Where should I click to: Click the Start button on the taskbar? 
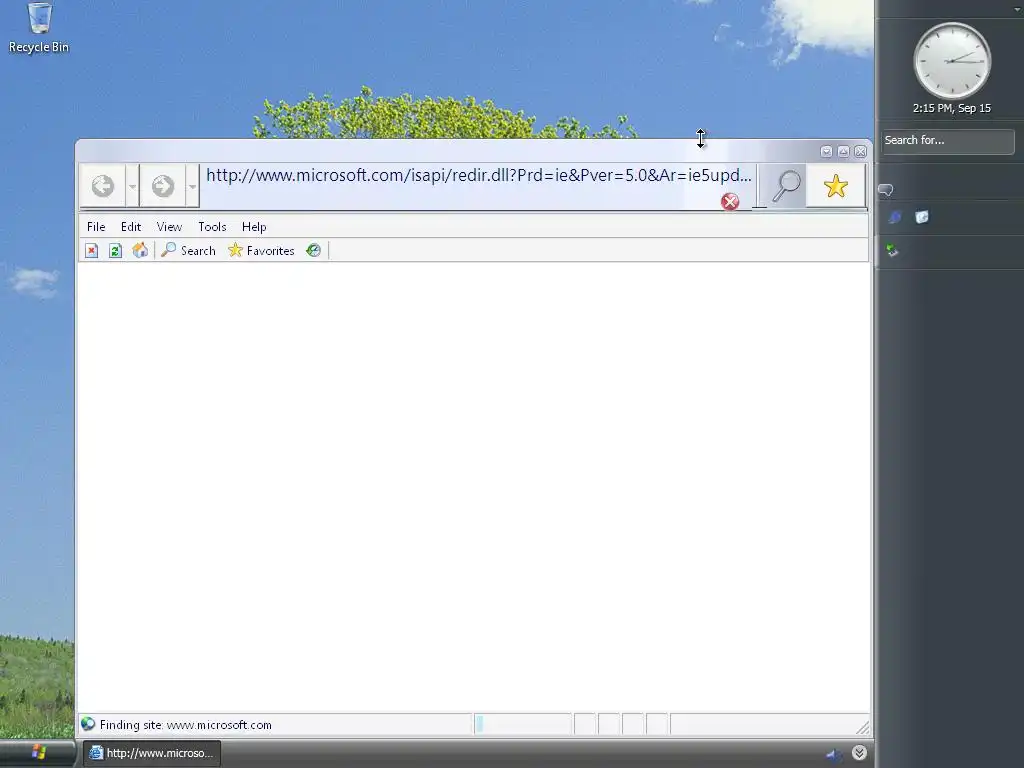tap(38, 753)
